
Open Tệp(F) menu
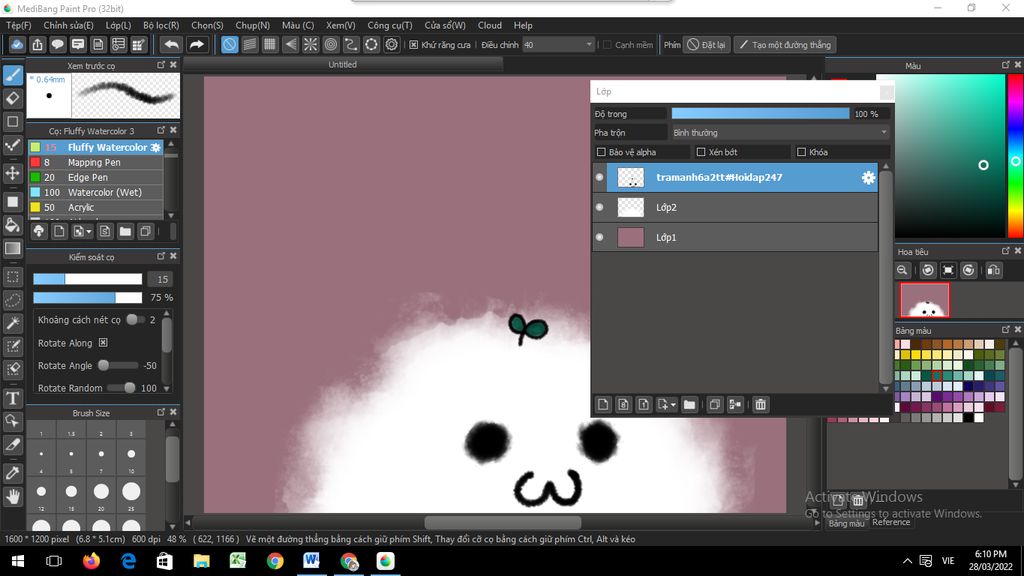[18, 25]
